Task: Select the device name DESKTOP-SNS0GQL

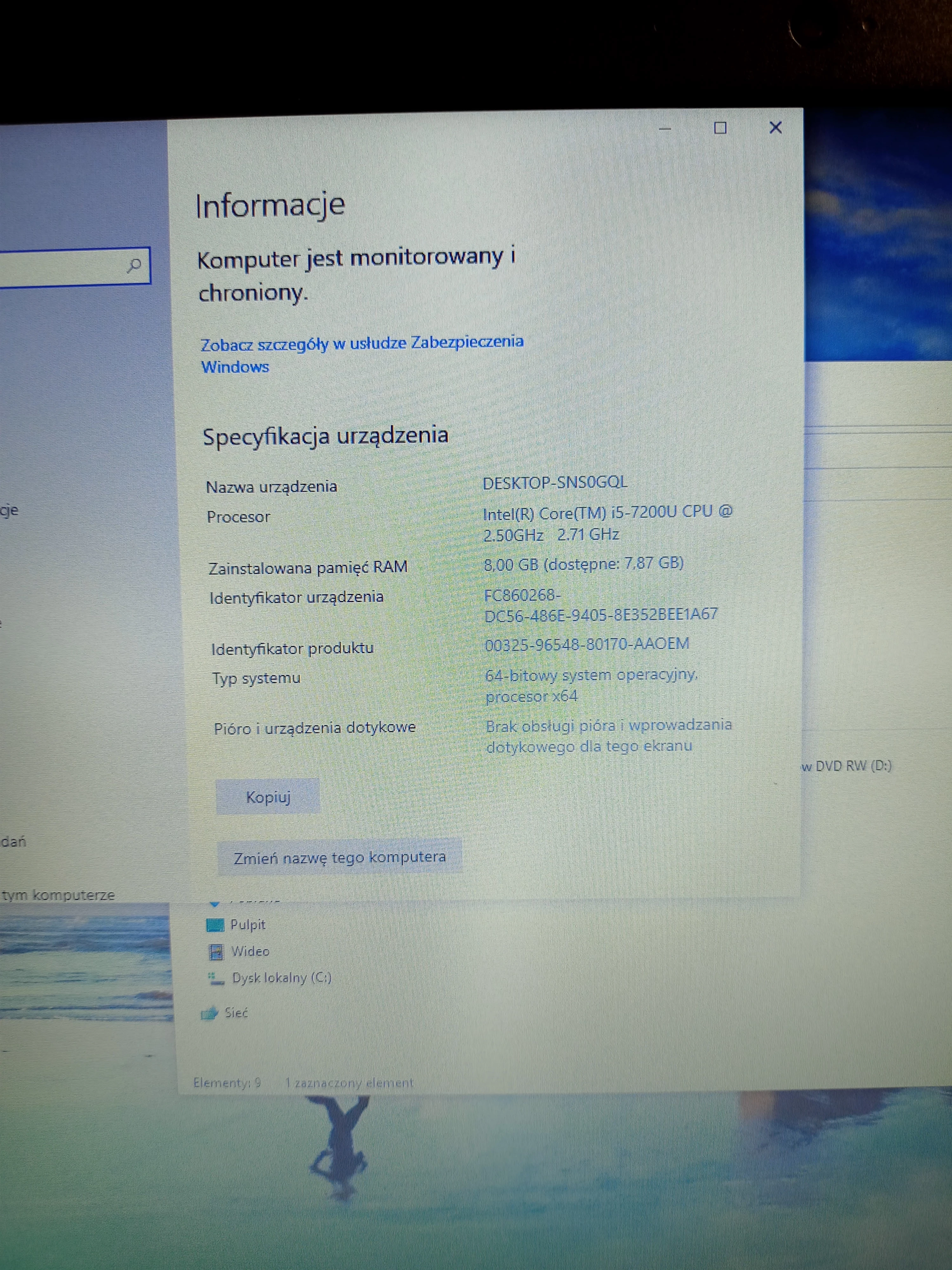Action: 557,483
